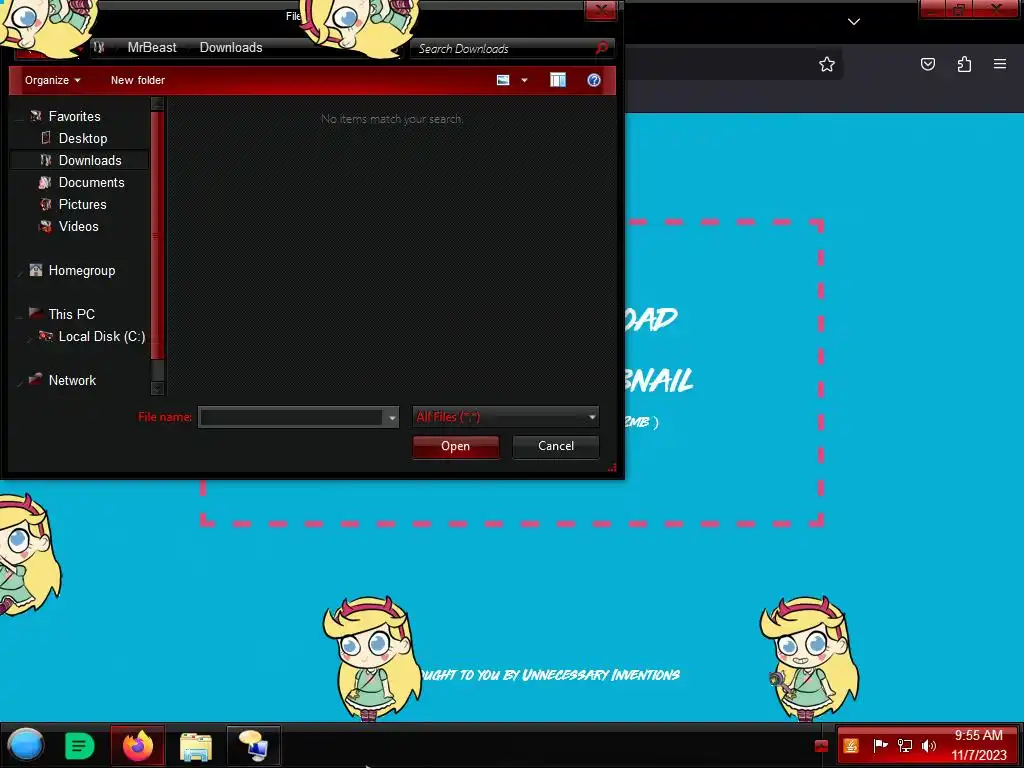Switch to Firefox on the taskbar
Image resolution: width=1024 pixels, height=768 pixels.
point(138,746)
